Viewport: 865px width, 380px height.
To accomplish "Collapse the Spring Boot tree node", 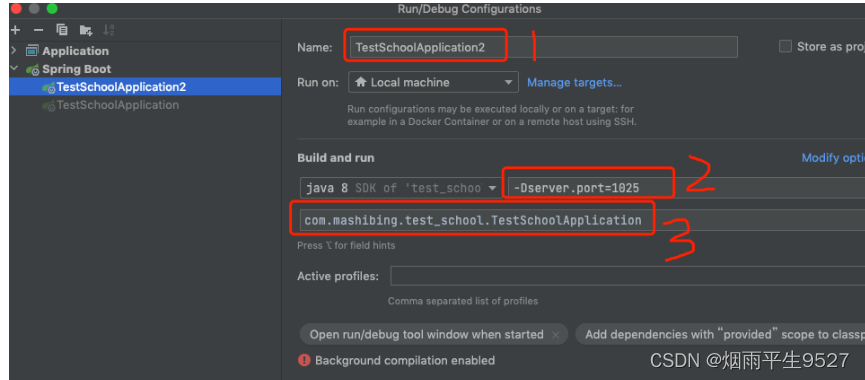I will pos(14,69).
